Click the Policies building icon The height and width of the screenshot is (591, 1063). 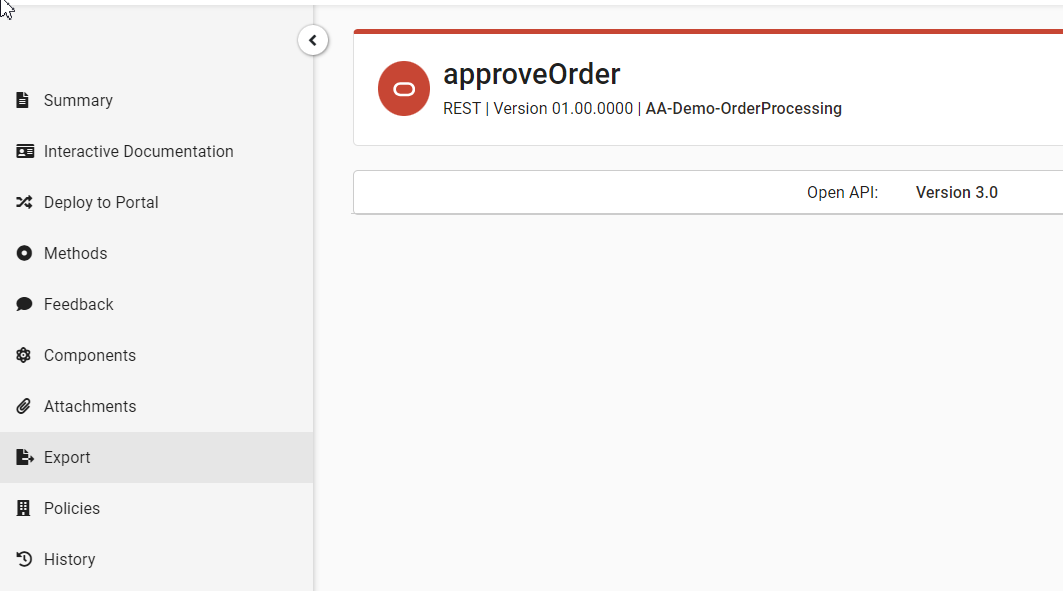click(x=23, y=508)
